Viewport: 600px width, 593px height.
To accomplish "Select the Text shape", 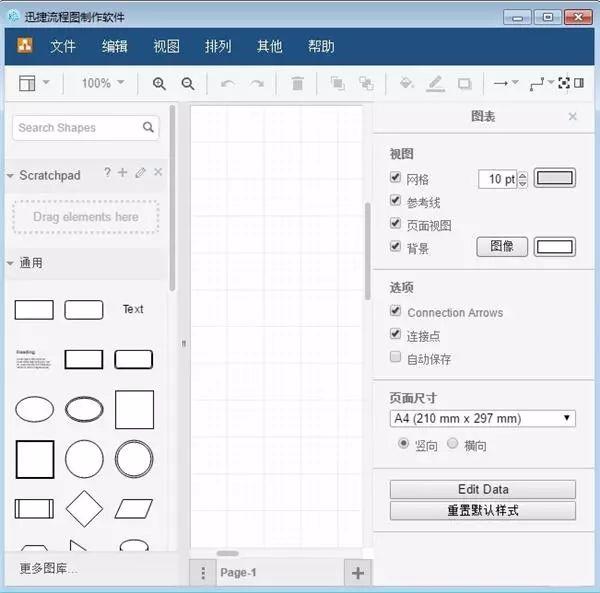I will tap(133, 309).
